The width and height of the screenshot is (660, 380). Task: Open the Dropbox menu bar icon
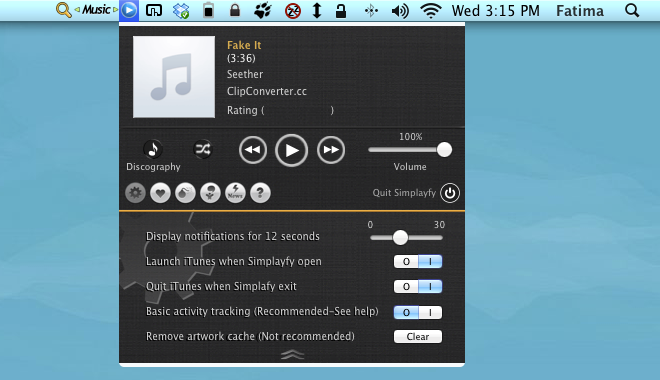[x=181, y=11]
